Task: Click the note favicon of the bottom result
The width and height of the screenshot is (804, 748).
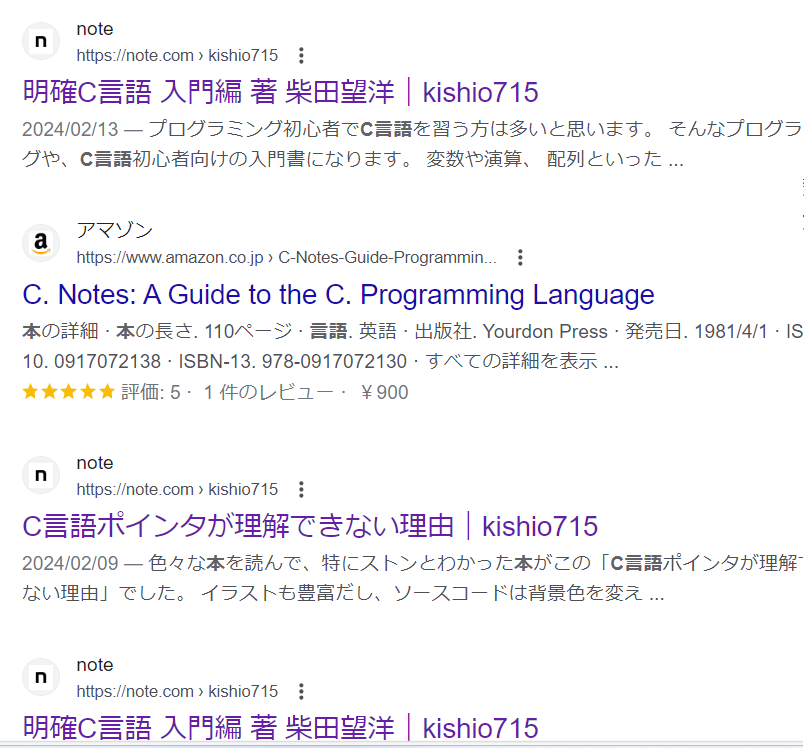Action: (41, 677)
